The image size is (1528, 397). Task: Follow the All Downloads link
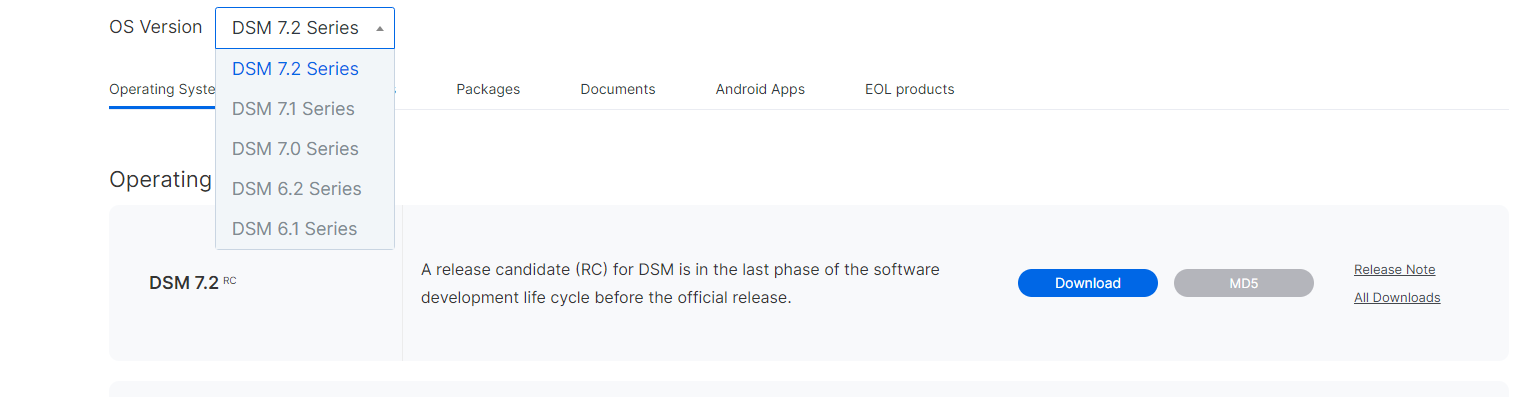pyautogui.click(x=1397, y=297)
